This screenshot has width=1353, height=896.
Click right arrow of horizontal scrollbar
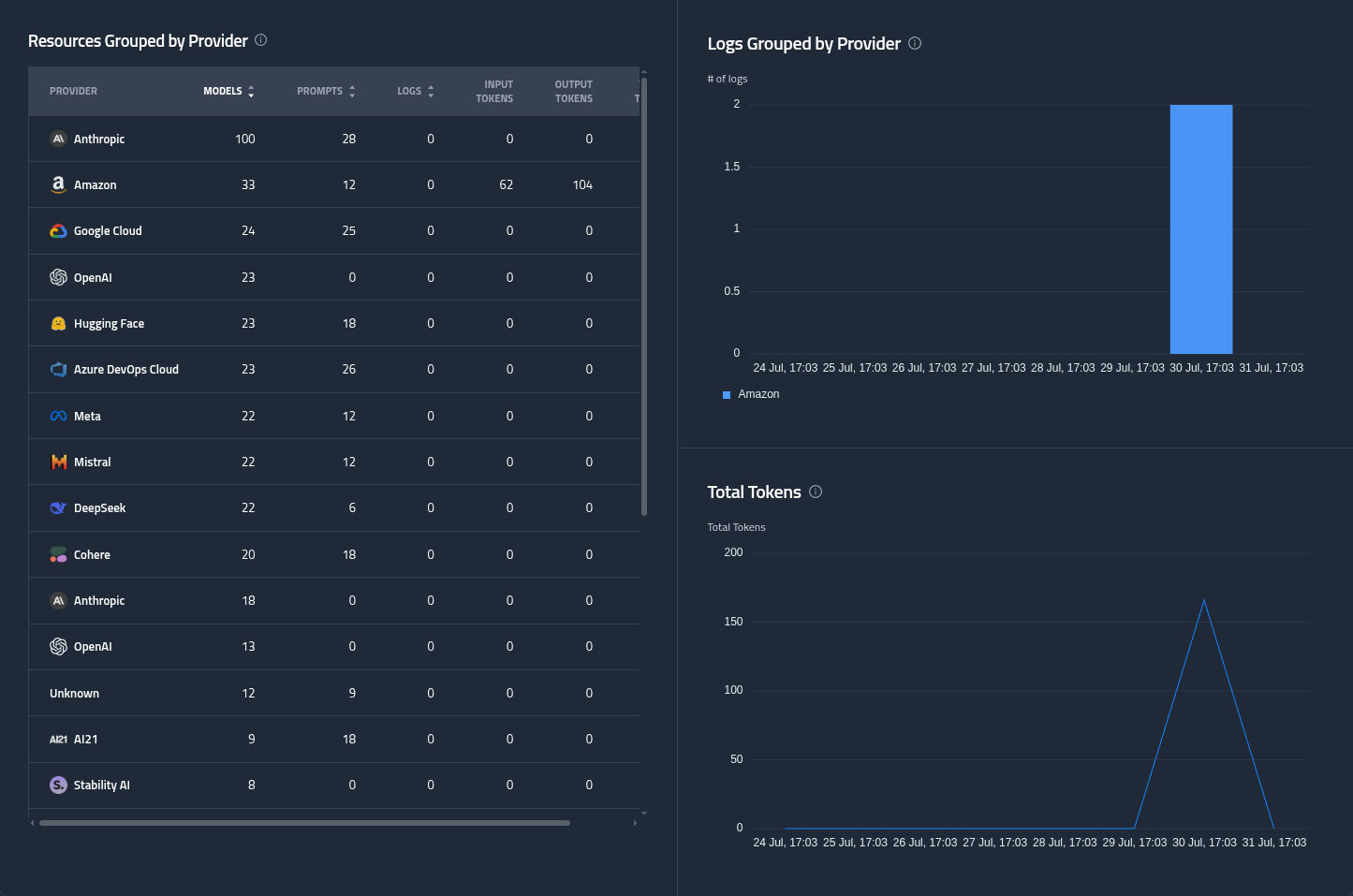pyautogui.click(x=635, y=823)
